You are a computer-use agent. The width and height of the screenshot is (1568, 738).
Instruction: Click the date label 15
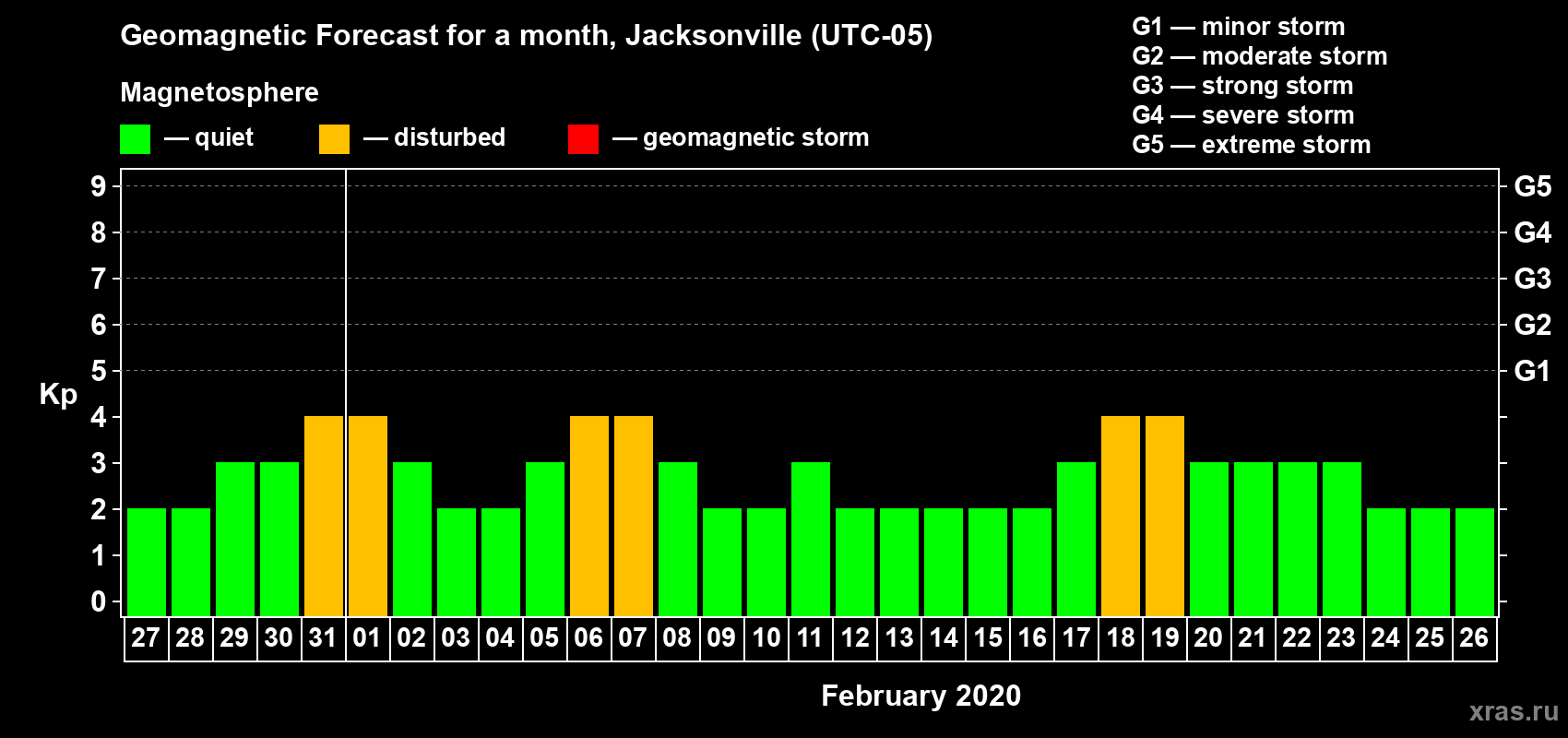(987, 638)
